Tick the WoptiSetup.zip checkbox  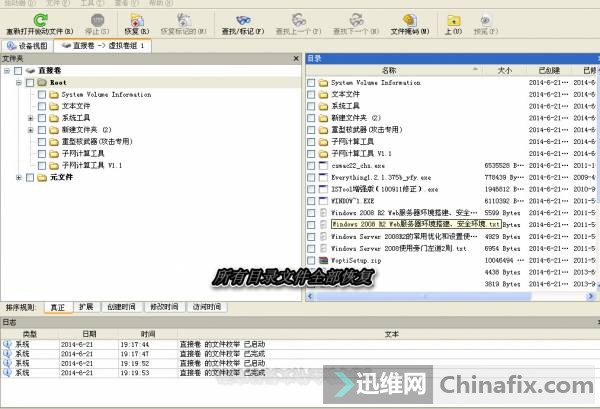tap(311, 261)
